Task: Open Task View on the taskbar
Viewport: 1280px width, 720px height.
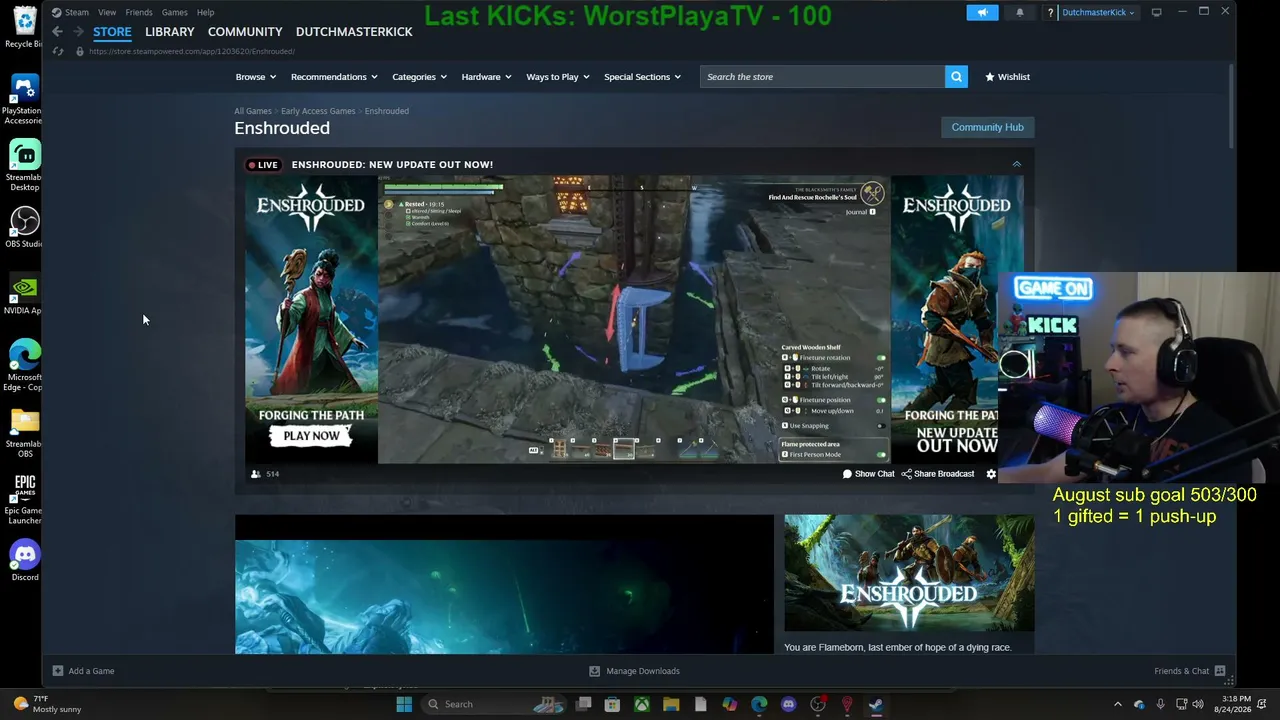Action: 583,704
